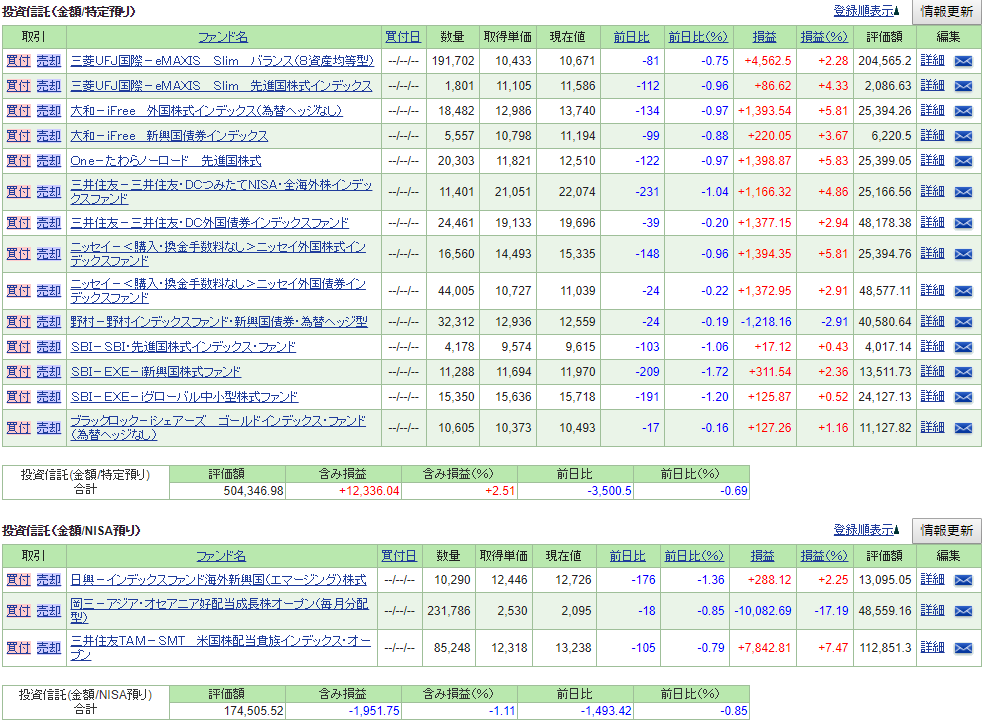Click envelope icon for eMAXIS Slim 先進国株式 row
The height and width of the screenshot is (721, 985).
[963, 86]
